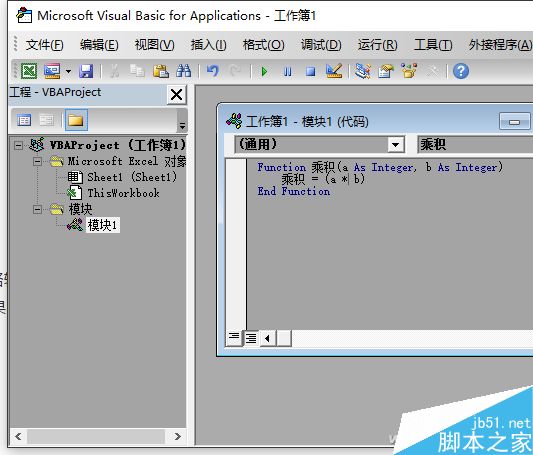533x455 pixels.
Task: Open the 视图(V) menu
Action: point(154,45)
